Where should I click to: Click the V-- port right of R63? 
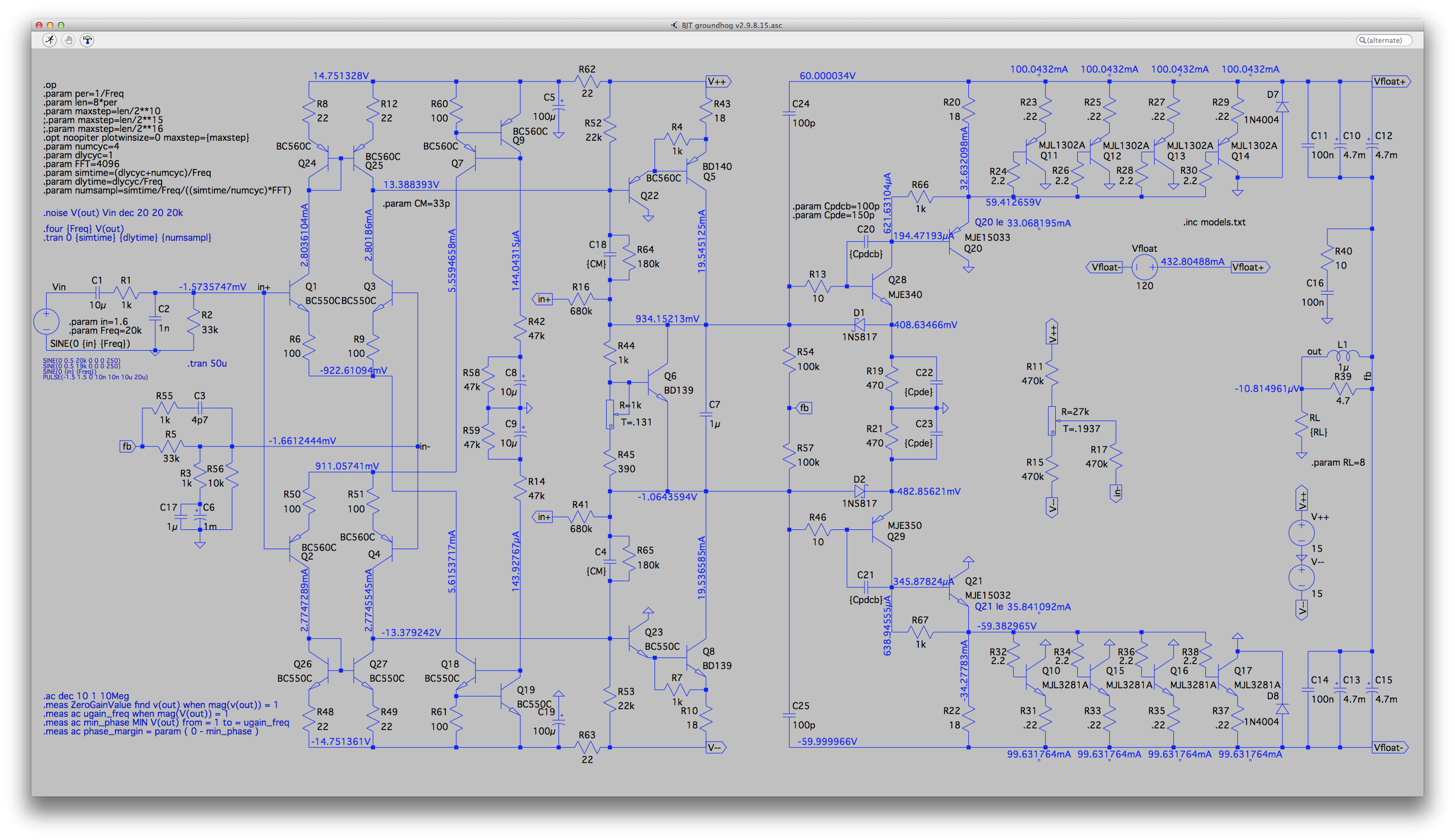pyautogui.click(x=716, y=748)
